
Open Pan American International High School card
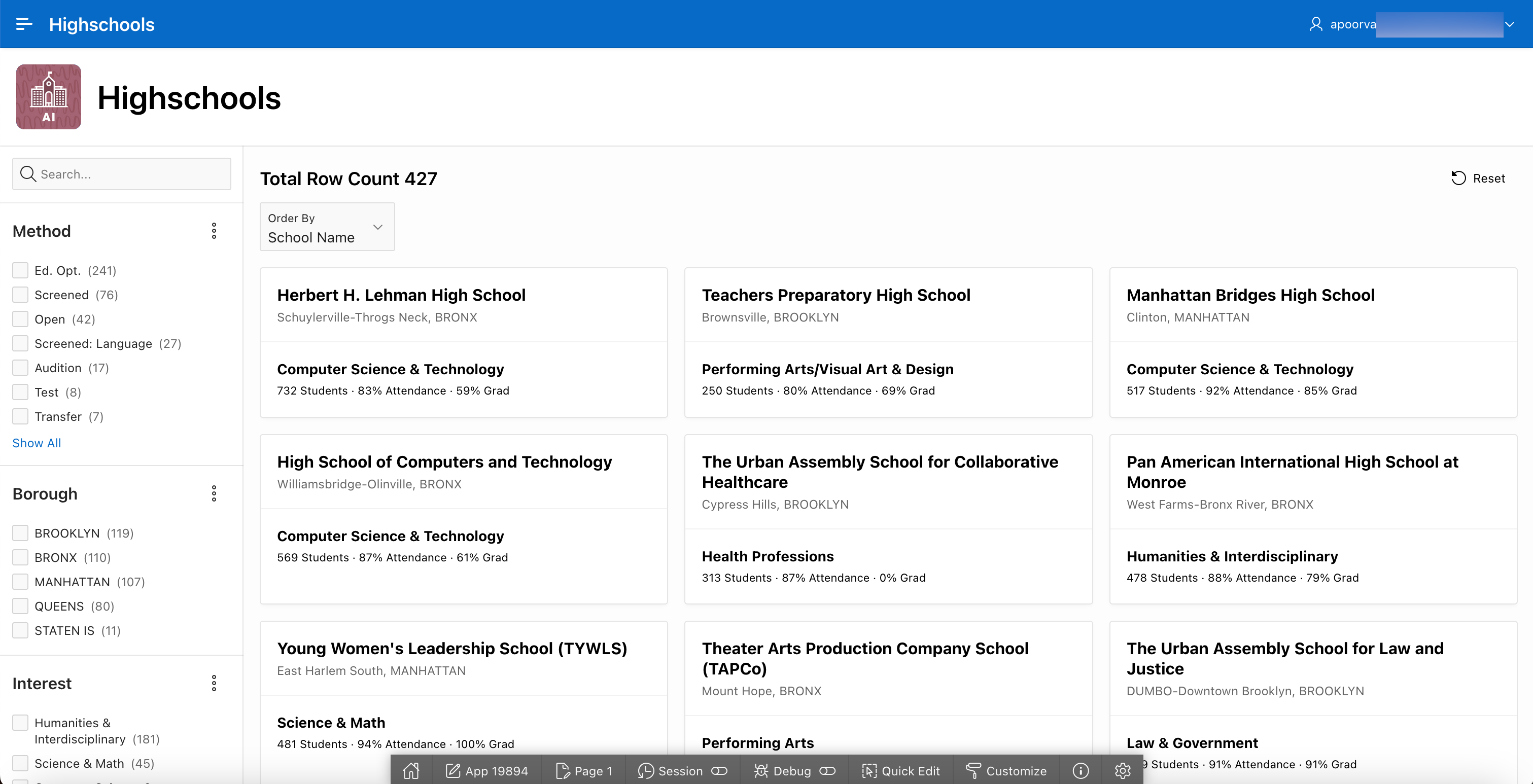(x=1313, y=519)
